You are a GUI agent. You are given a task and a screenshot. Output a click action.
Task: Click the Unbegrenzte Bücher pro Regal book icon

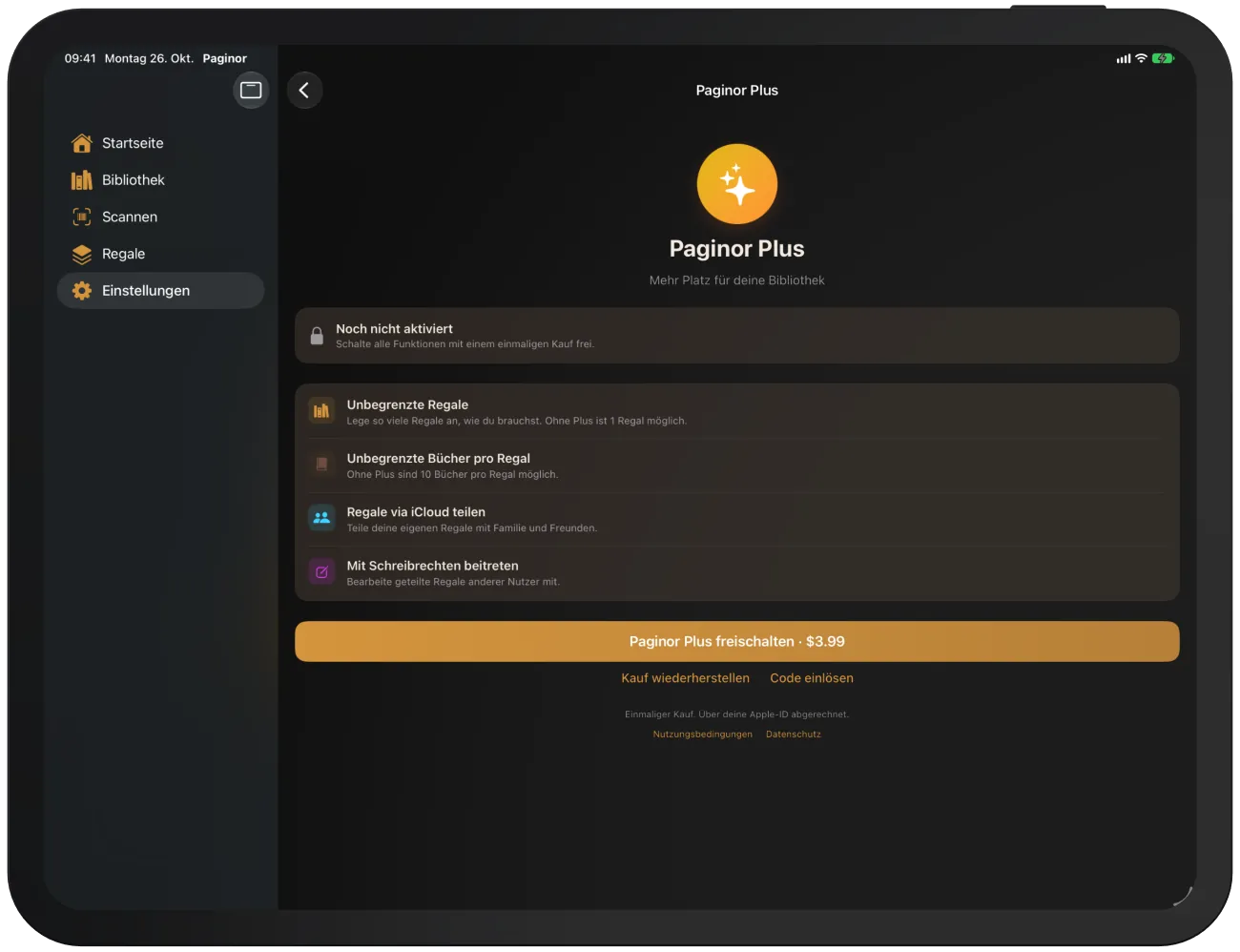coord(321,465)
